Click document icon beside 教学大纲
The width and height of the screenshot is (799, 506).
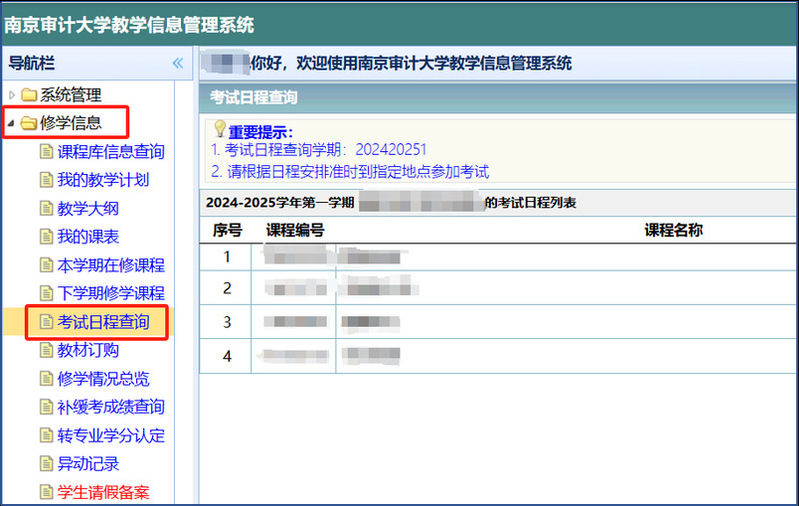pos(45,209)
